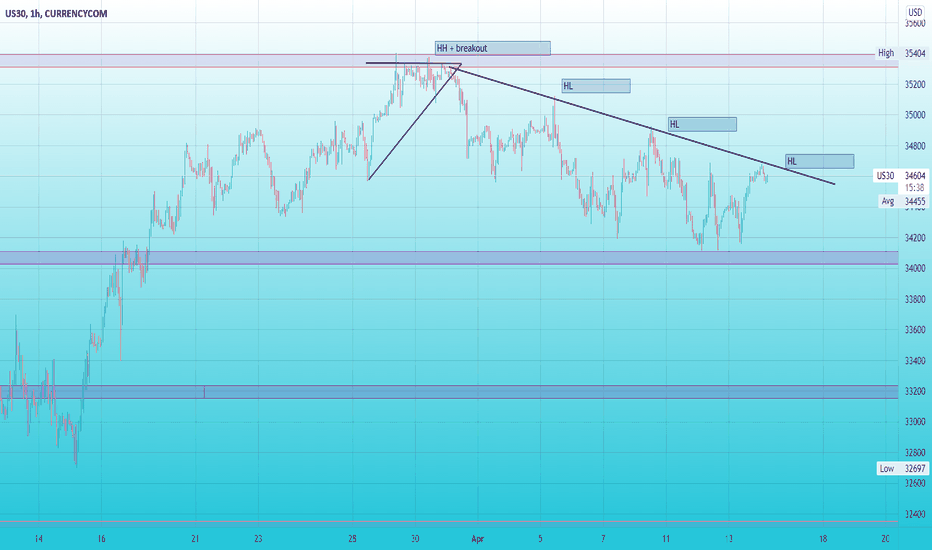The width and height of the screenshot is (932, 550).
Task: Click the 21 date on the time axis
Action: (x=196, y=539)
